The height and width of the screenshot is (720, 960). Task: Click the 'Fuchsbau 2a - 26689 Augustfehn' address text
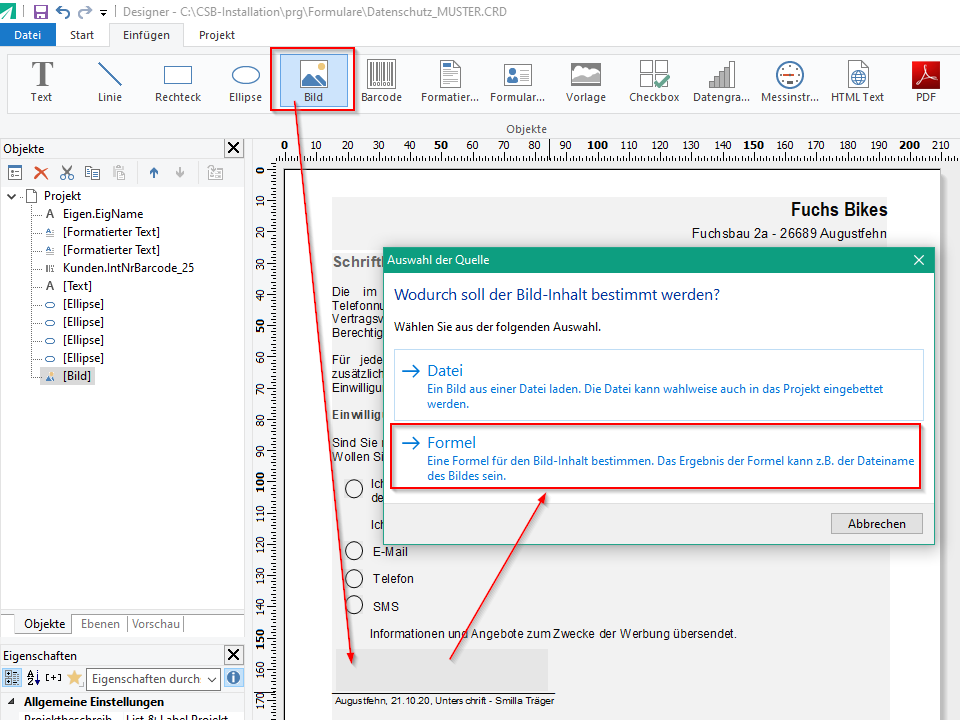789,233
